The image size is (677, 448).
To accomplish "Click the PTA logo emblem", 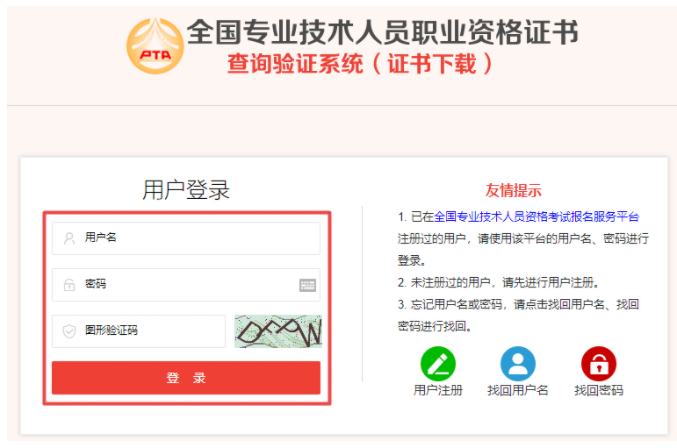I will [x=155, y=46].
